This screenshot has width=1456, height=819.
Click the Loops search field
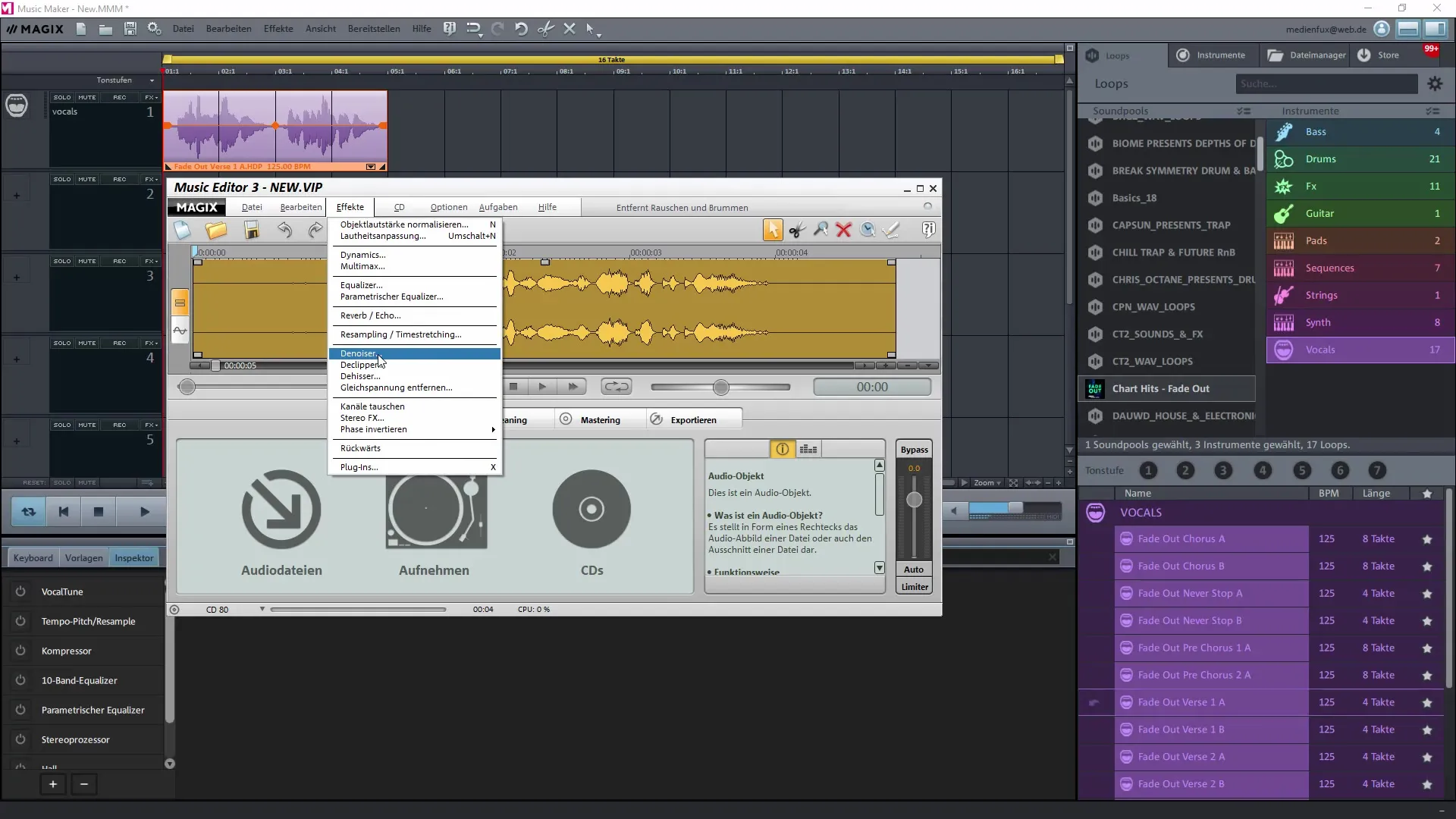(x=1326, y=84)
